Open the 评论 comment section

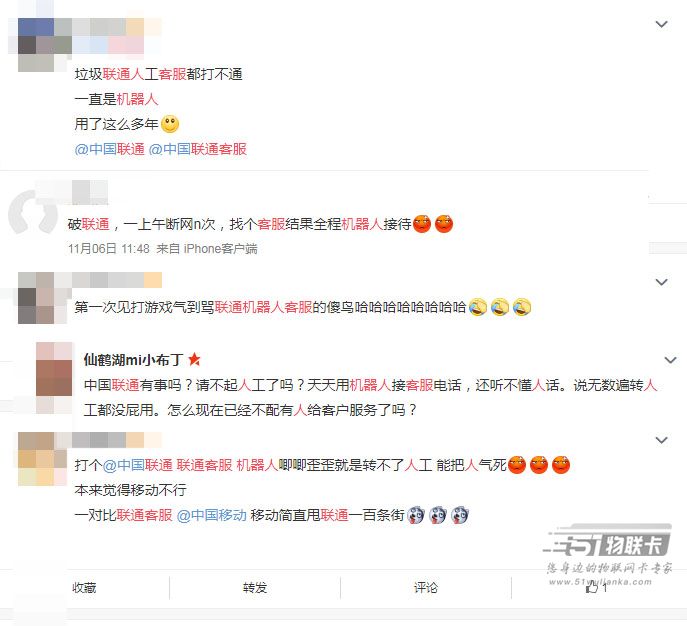[x=426, y=587]
